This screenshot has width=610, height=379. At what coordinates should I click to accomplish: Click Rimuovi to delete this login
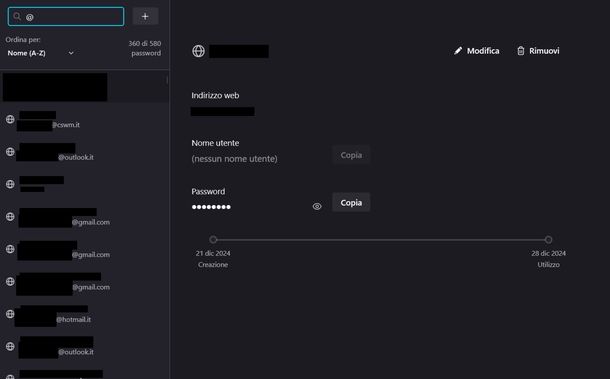(x=538, y=51)
